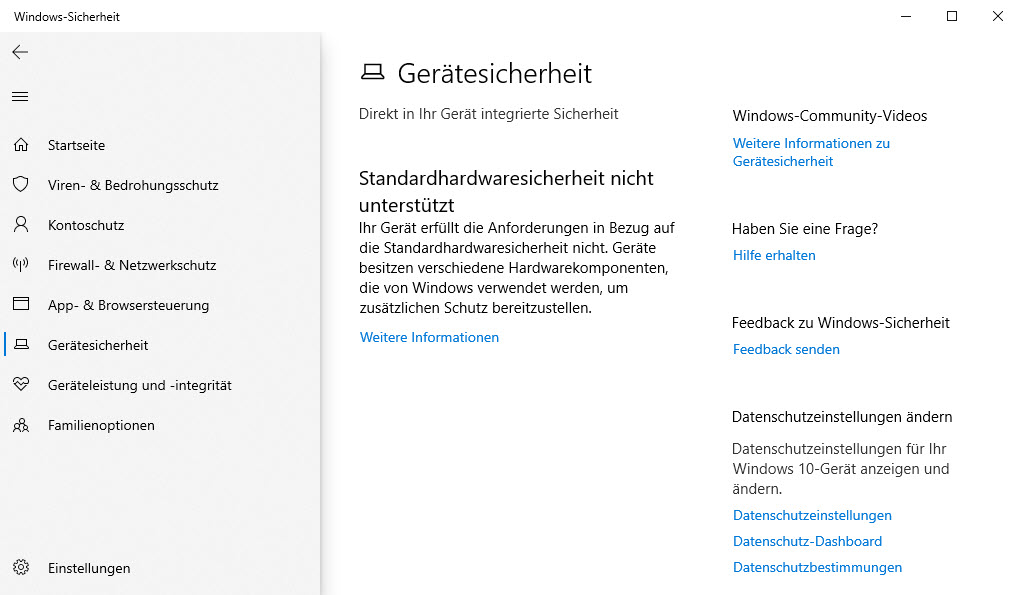Click the back arrow icon
Screen dimensions: 1021x595
coord(20,52)
